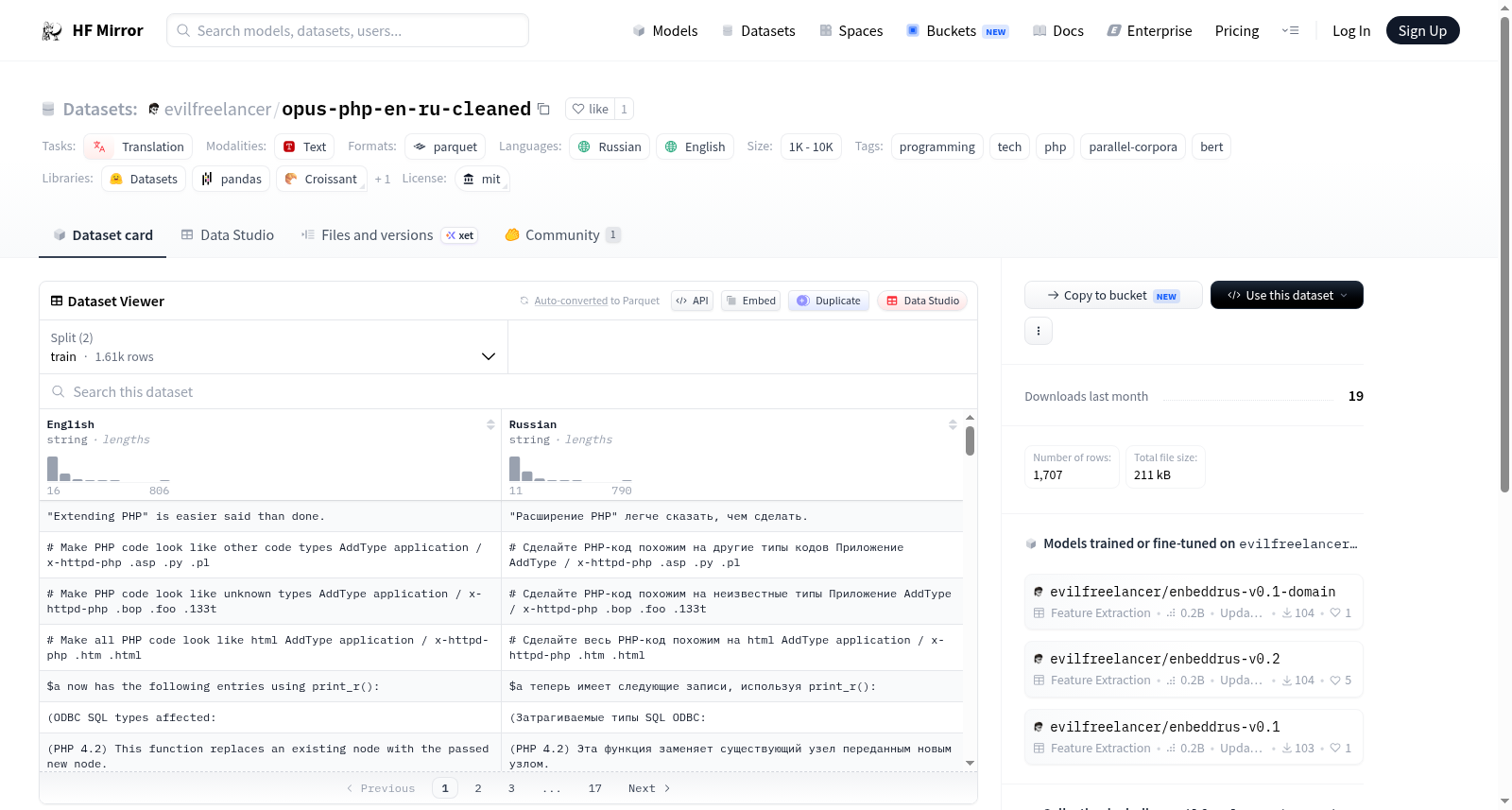
Task: Open the Models nav item
Action: (x=664, y=31)
